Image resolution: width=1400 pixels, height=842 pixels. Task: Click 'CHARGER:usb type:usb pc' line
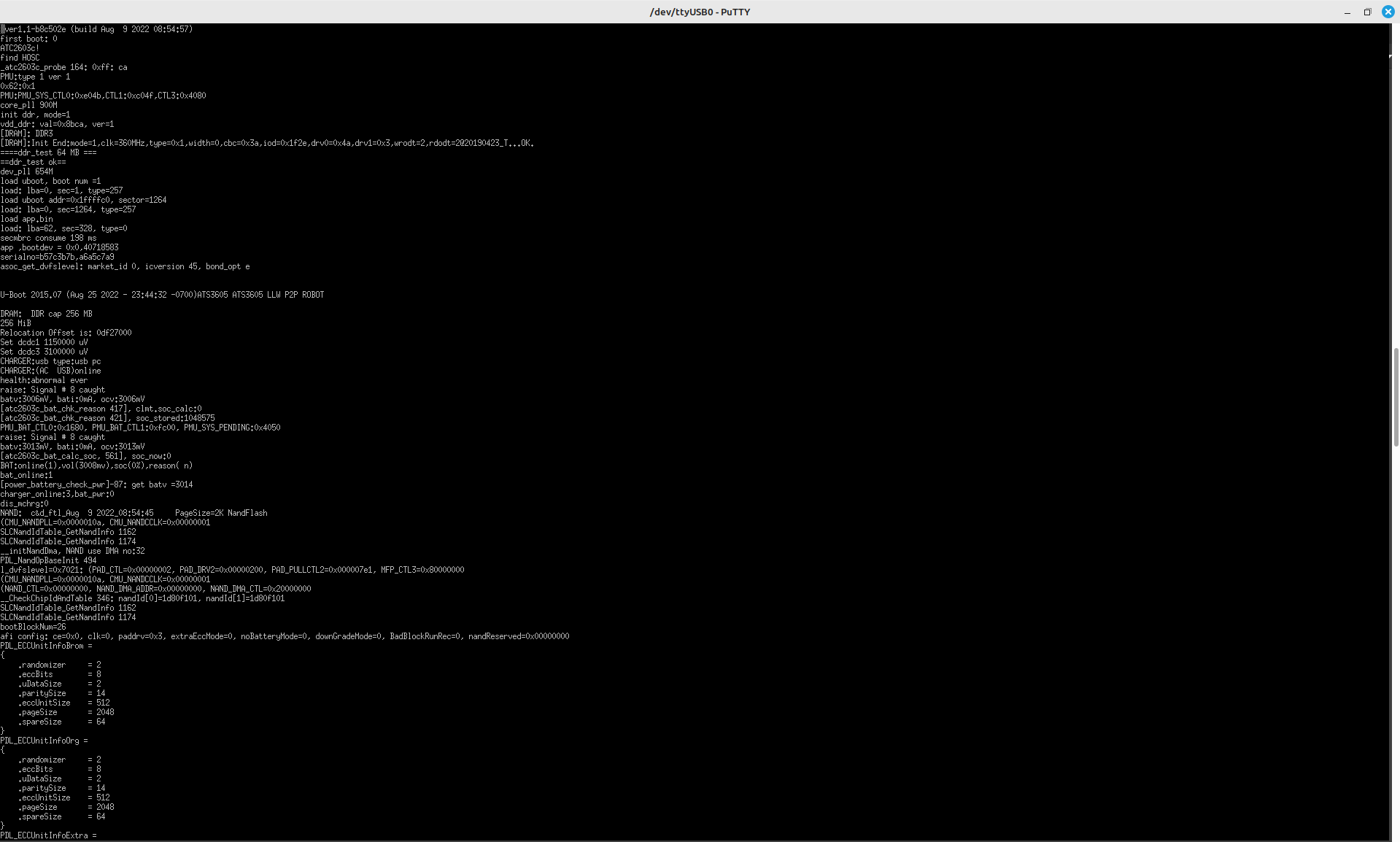click(50, 361)
